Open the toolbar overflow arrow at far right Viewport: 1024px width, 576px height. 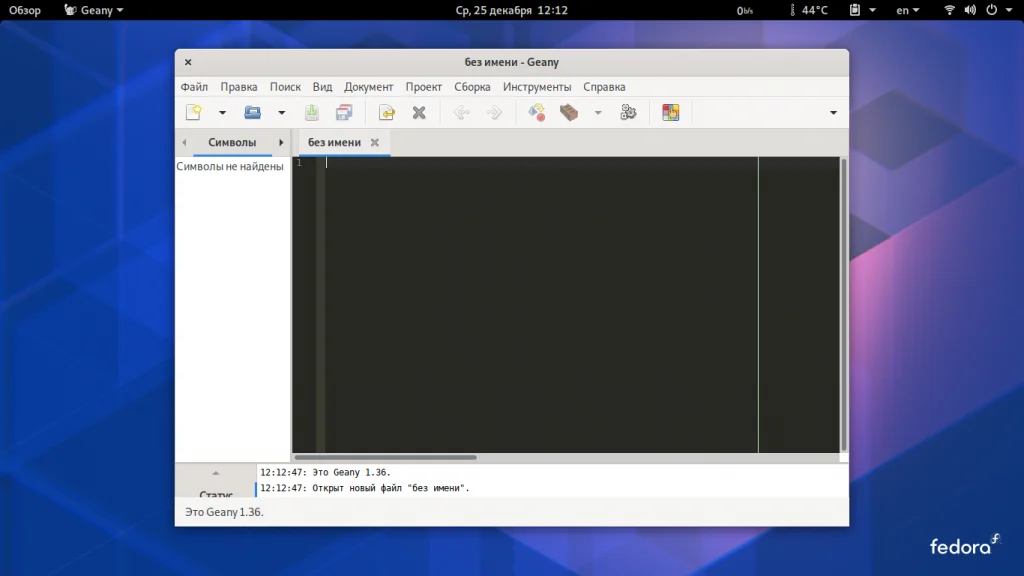[x=833, y=113]
